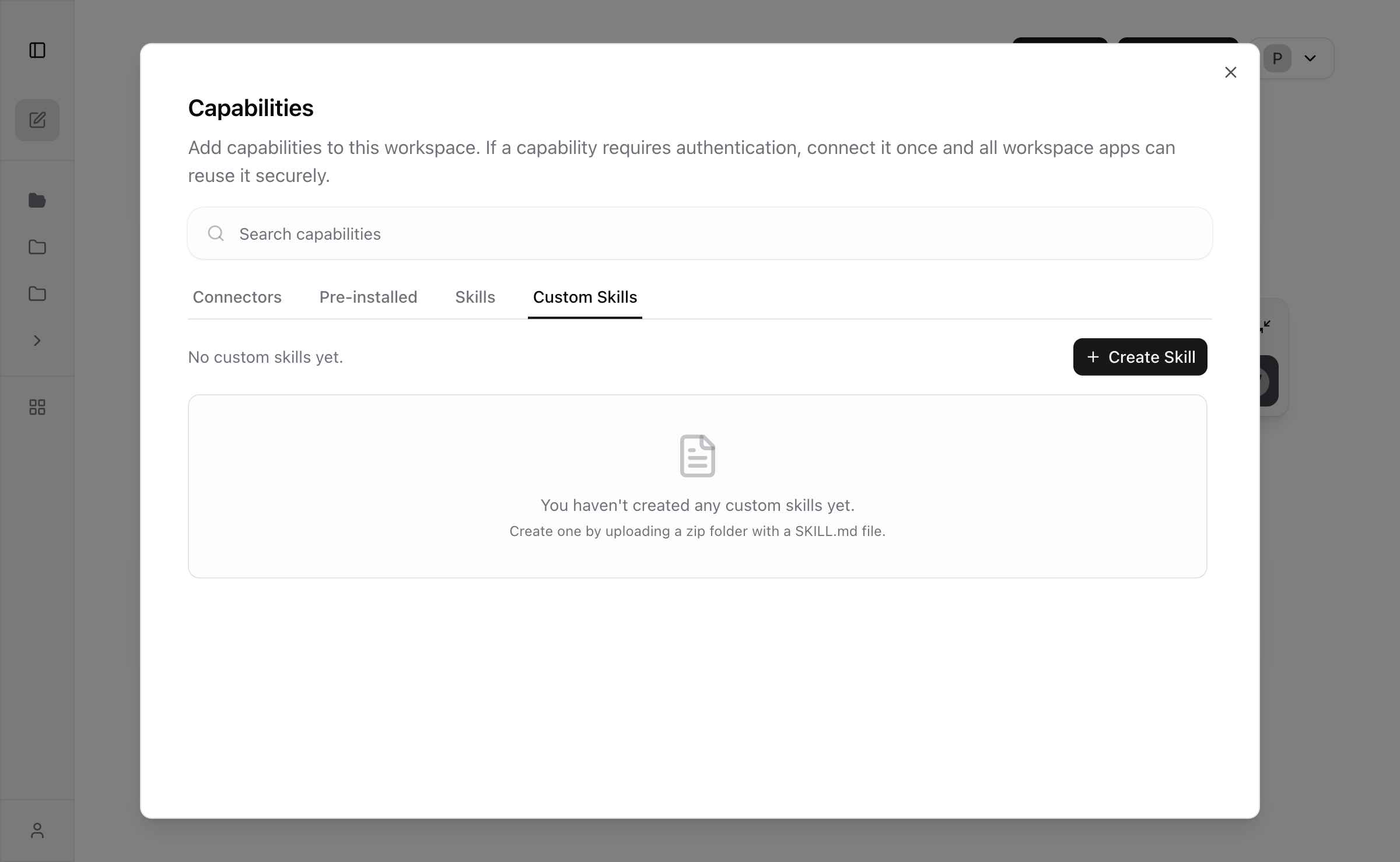Click the empty-state document icon
Viewport: 1400px width, 862px height.
(697, 455)
